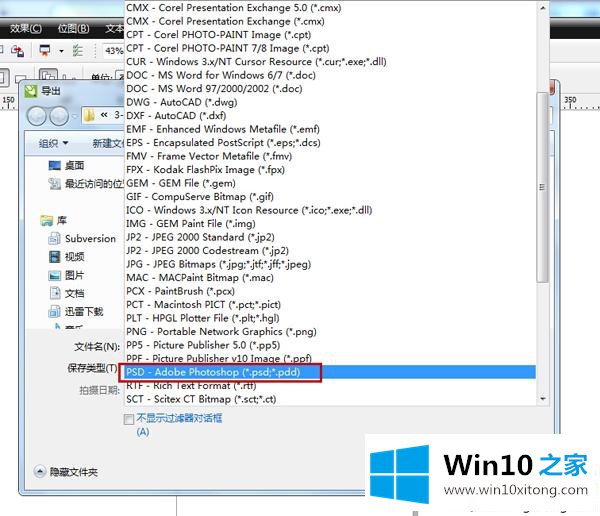Open 最近访问的位置 in navigation pane

(86, 184)
